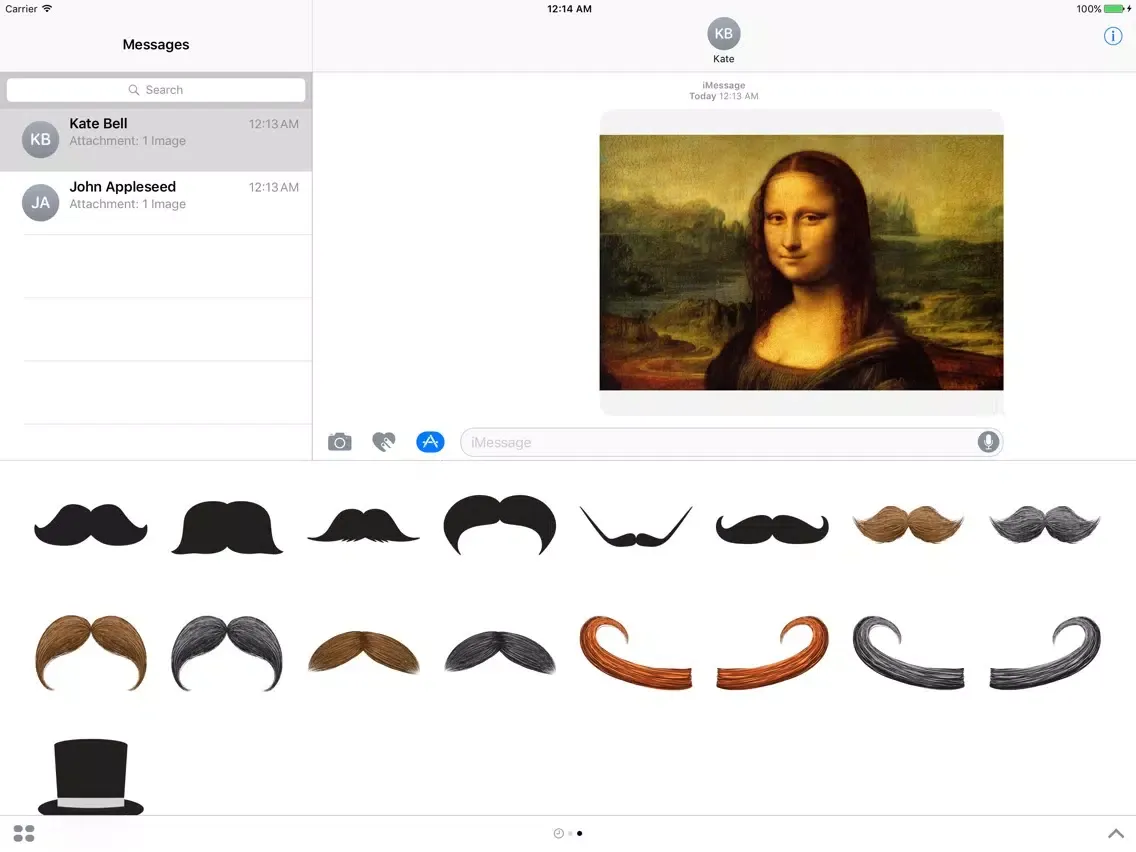Select the black horseshoe mustache sticker
The width and height of the screenshot is (1136, 852).
500,525
